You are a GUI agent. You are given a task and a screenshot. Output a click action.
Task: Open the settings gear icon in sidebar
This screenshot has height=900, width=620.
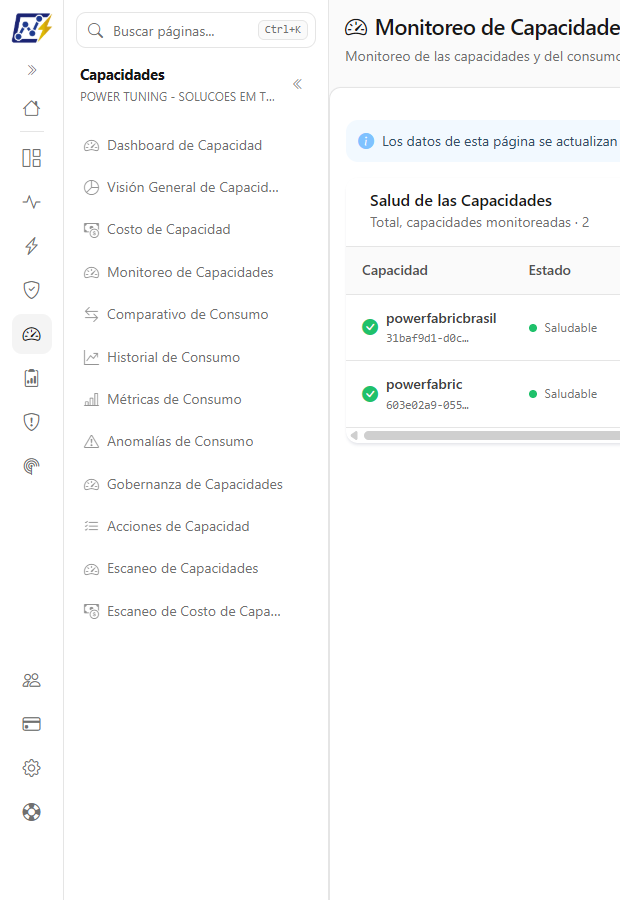pos(32,768)
